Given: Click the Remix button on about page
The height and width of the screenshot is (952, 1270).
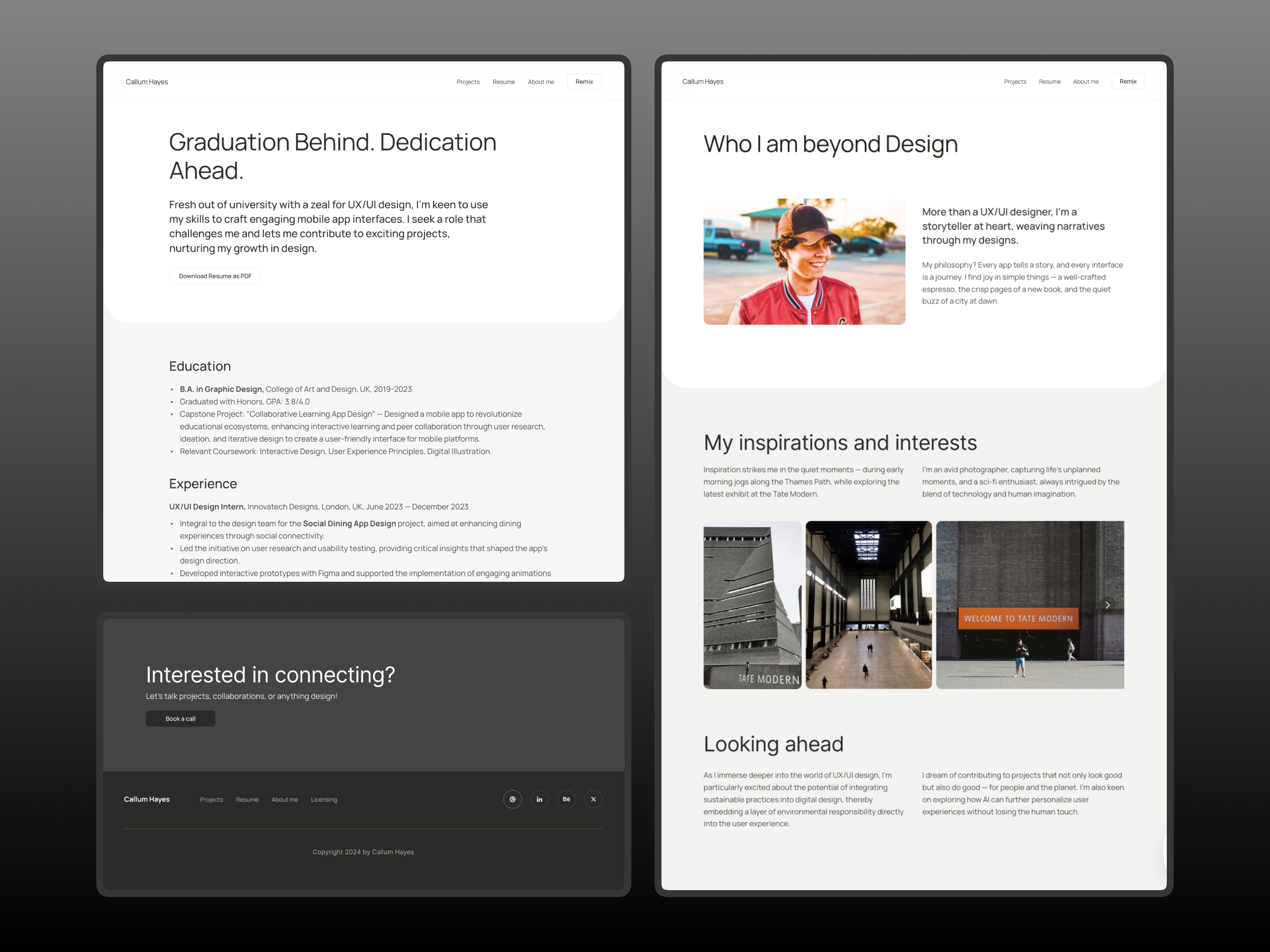Looking at the screenshot, I should 1128,81.
